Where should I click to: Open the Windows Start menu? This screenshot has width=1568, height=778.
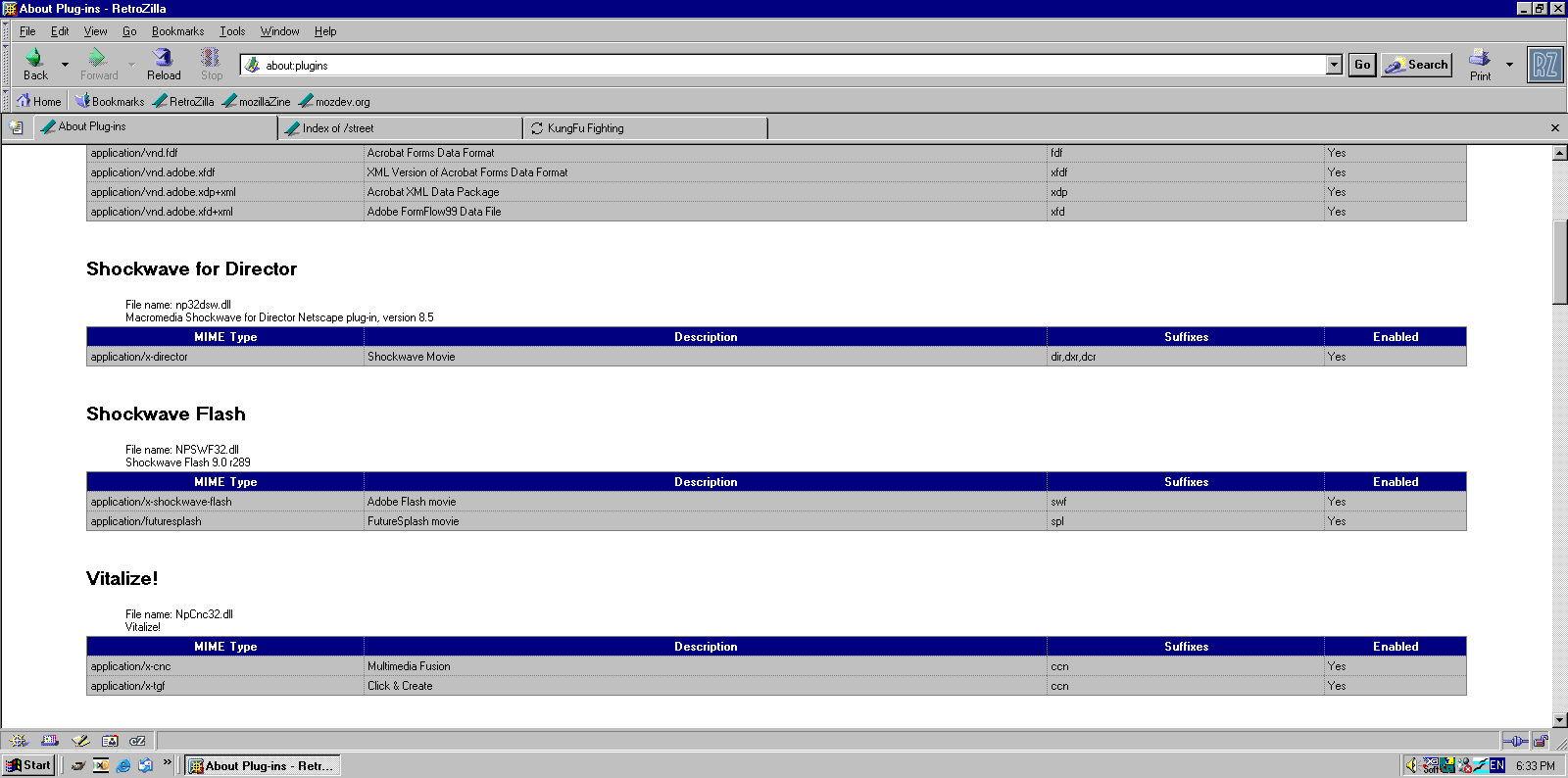(x=28, y=765)
